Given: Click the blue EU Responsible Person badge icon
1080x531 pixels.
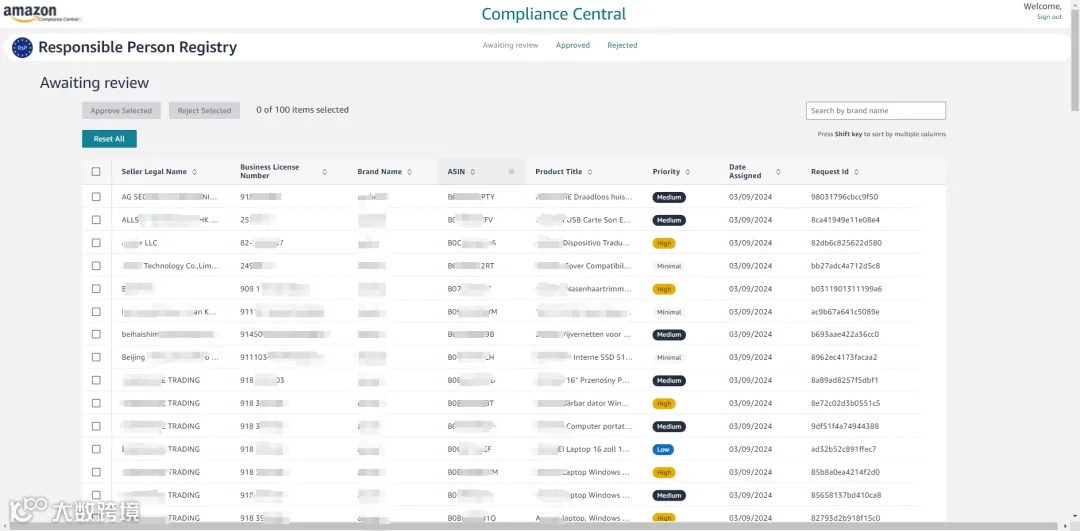Looking at the screenshot, I should (x=23, y=48).
